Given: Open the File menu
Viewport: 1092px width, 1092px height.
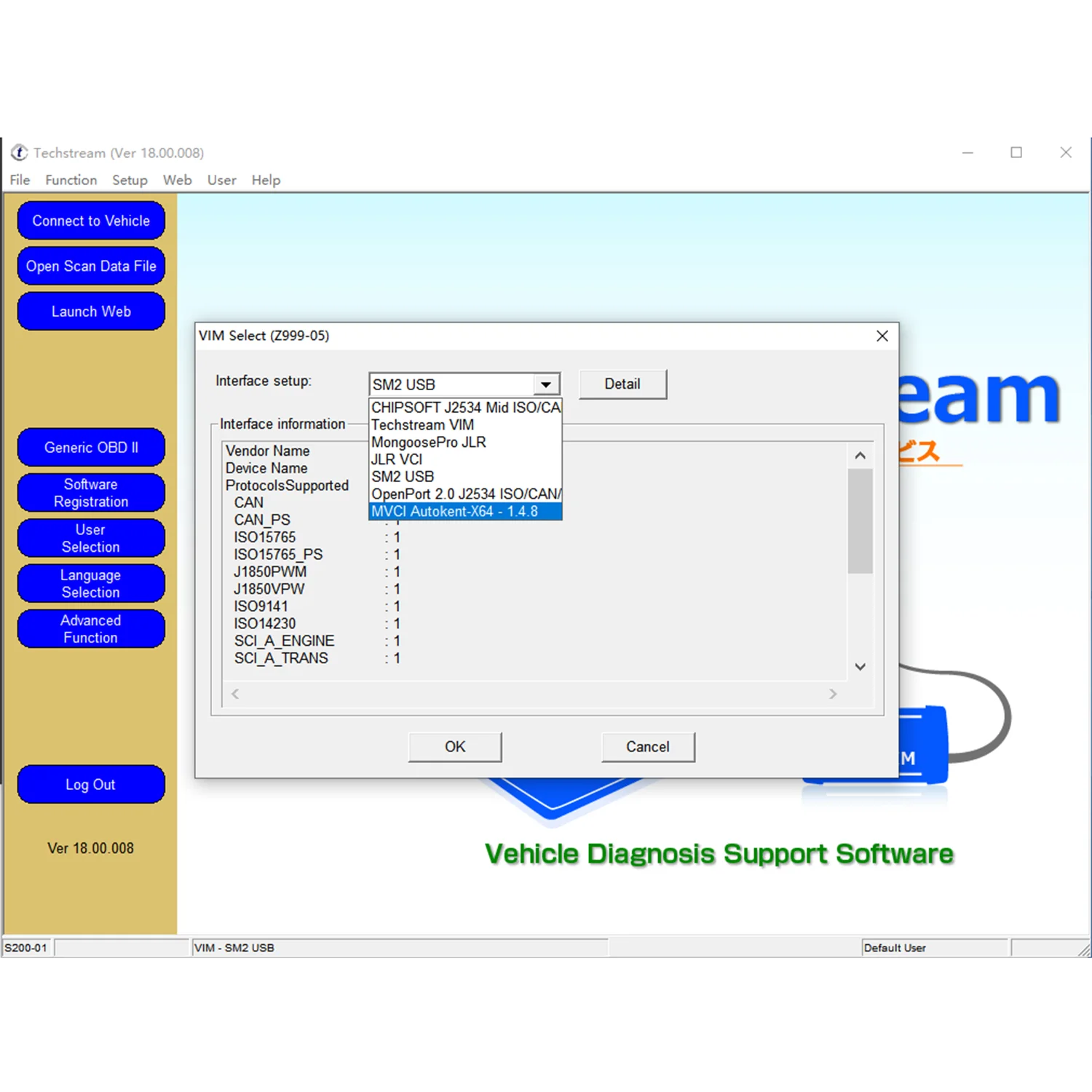Looking at the screenshot, I should coord(20,180).
